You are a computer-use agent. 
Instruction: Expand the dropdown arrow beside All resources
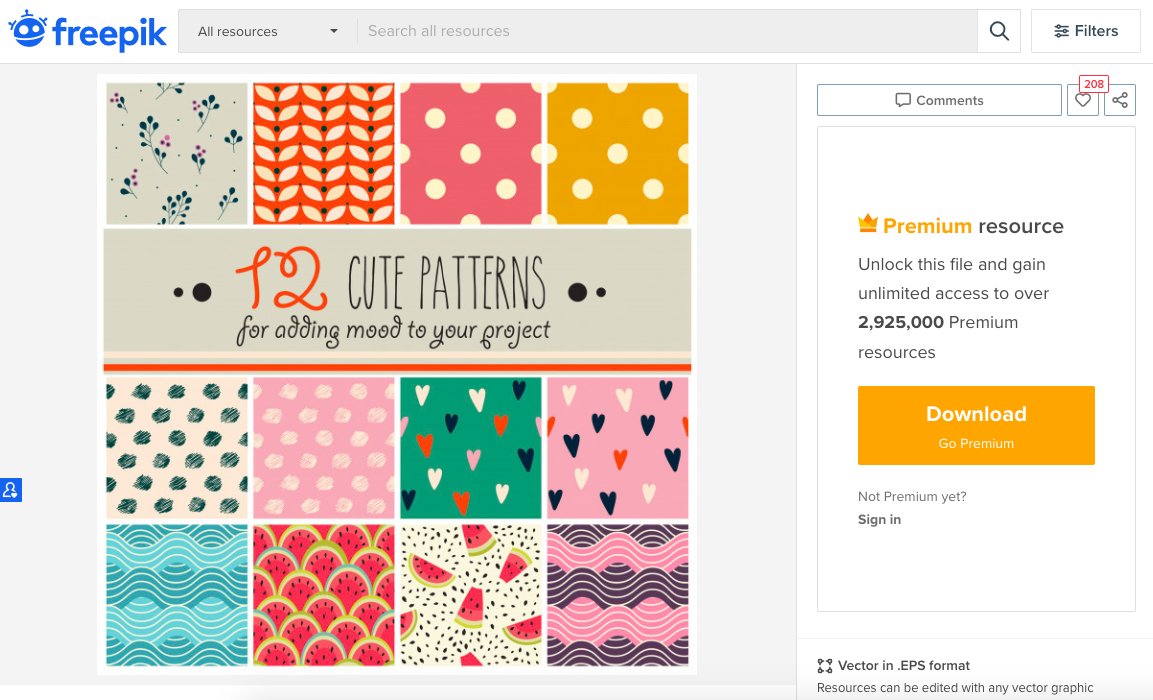(x=334, y=31)
